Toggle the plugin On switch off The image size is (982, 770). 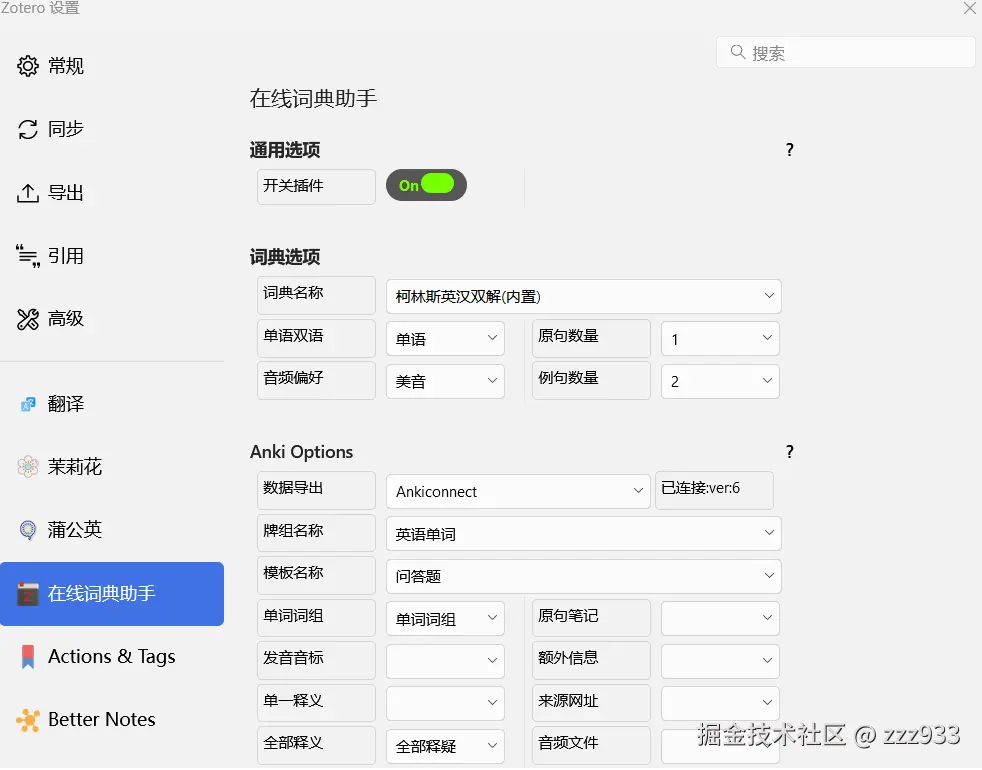coord(426,185)
